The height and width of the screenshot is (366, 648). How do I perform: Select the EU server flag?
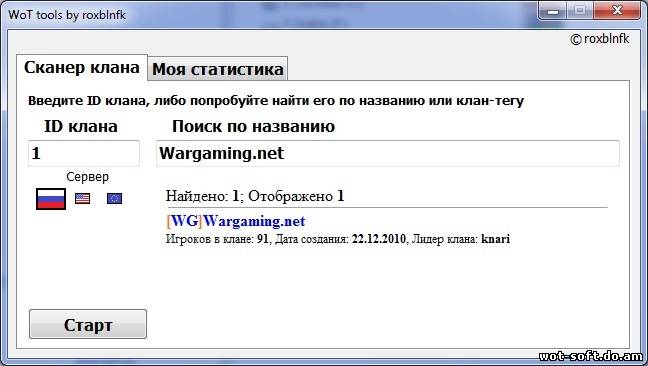point(114,199)
